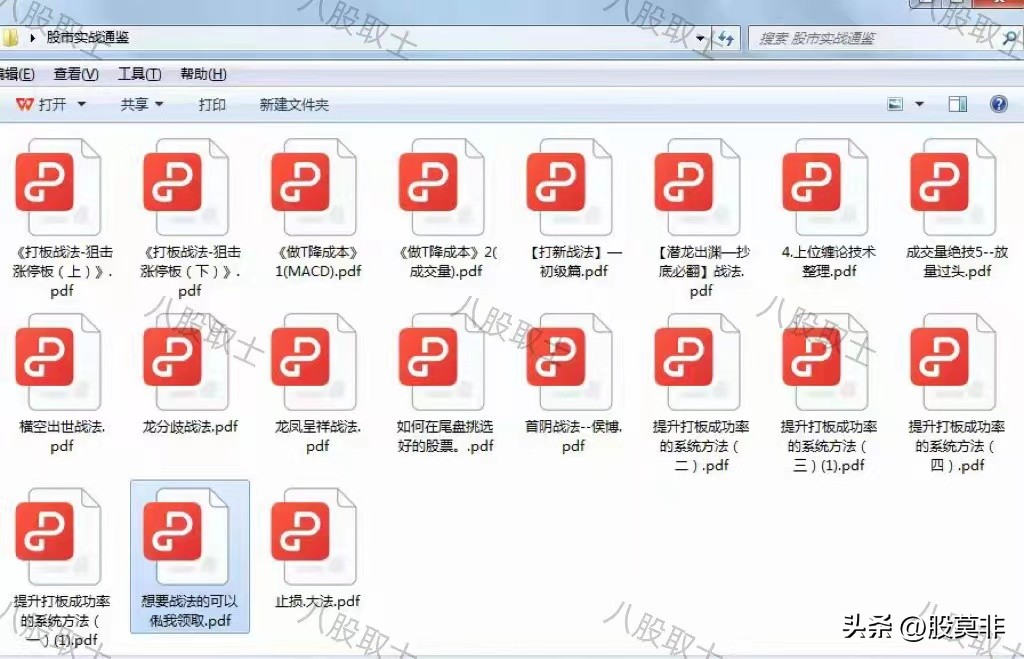The width and height of the screenshot is (1024, 659).
Task: Open the 工具(T) menu
Action: (x=139, y=73)
